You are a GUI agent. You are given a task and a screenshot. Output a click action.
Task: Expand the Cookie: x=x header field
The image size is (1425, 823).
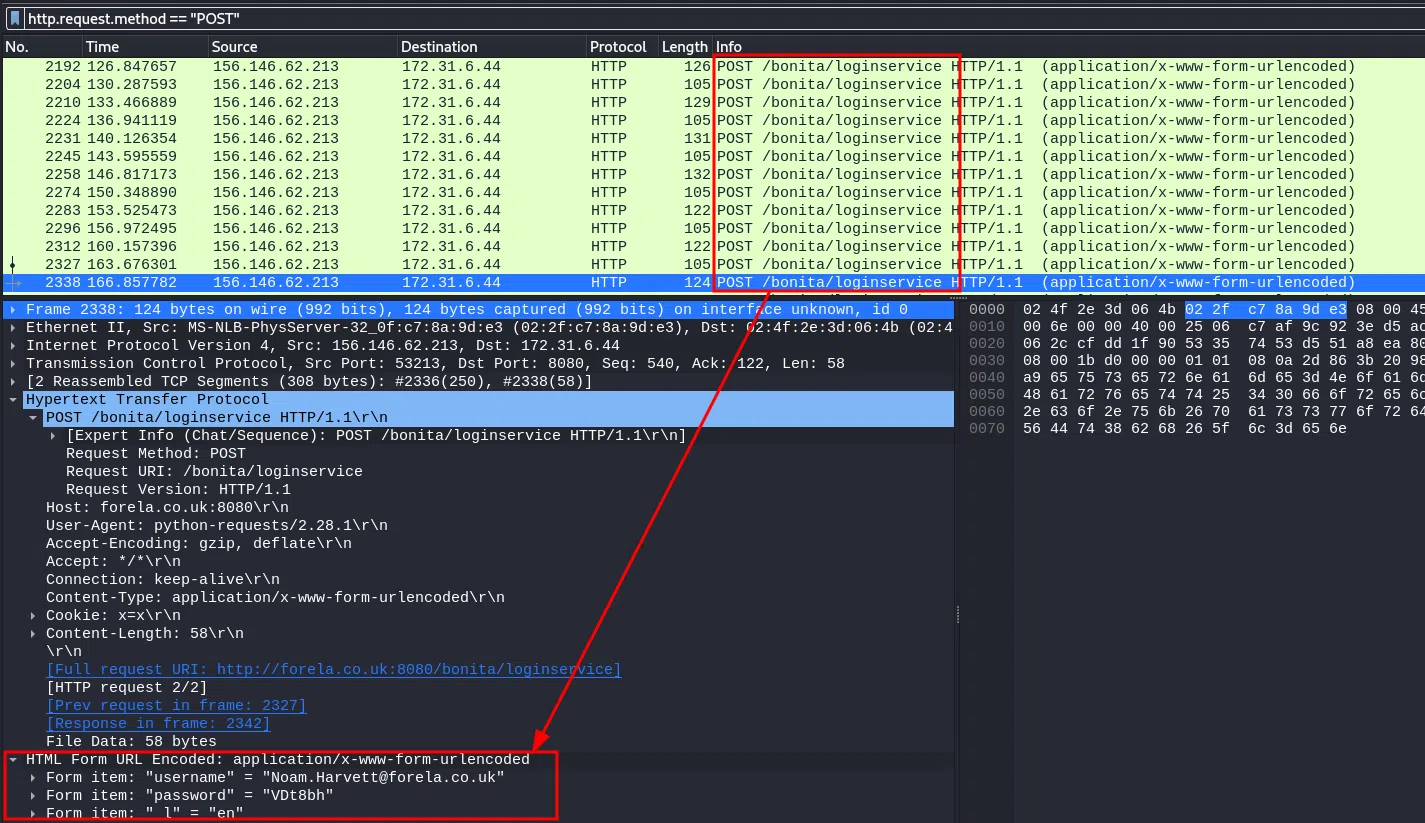[x=33, y=616]
